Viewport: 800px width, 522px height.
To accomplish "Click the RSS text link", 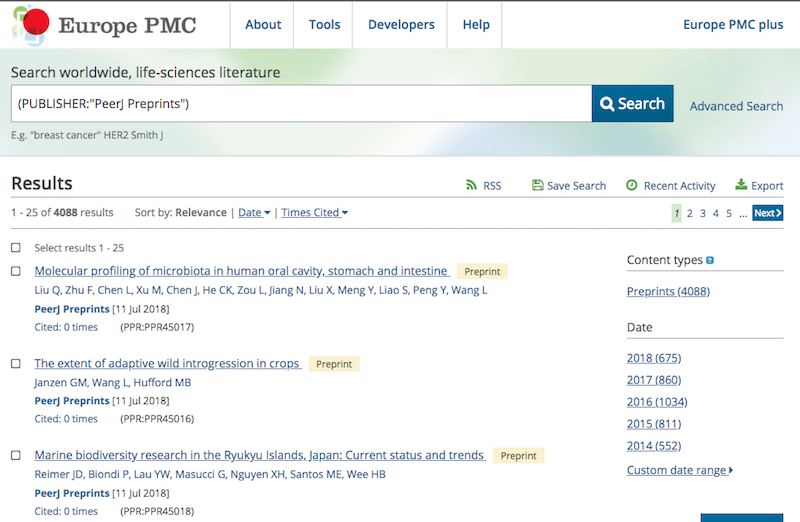I will click(x=492, y=186).
